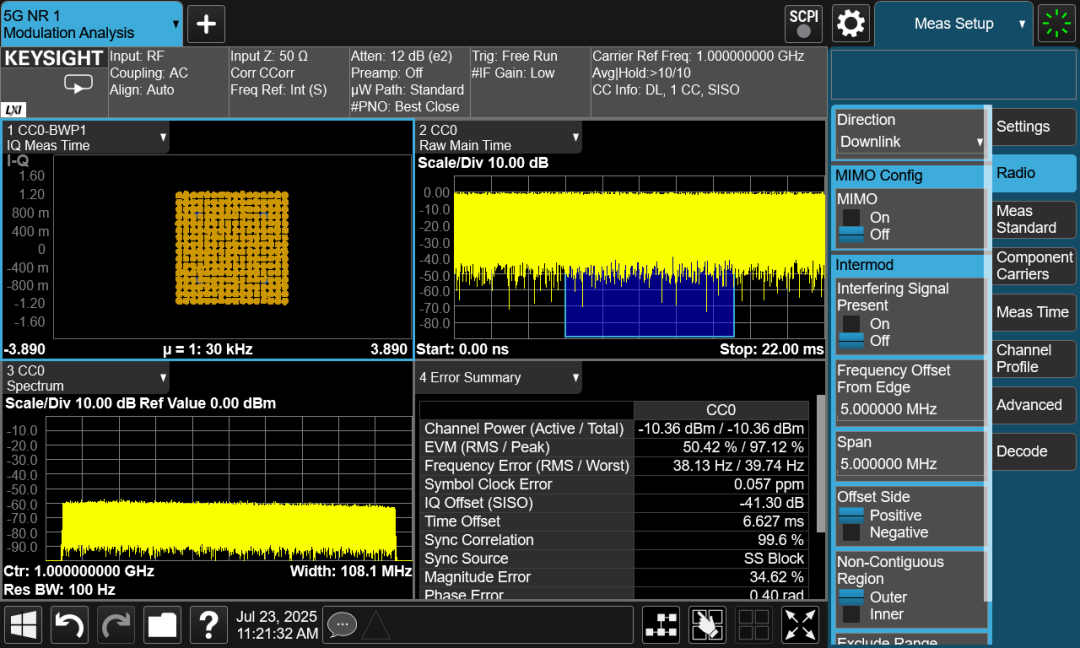
Task: Open the Advanced settings tab
Action: pos(1034,405)
